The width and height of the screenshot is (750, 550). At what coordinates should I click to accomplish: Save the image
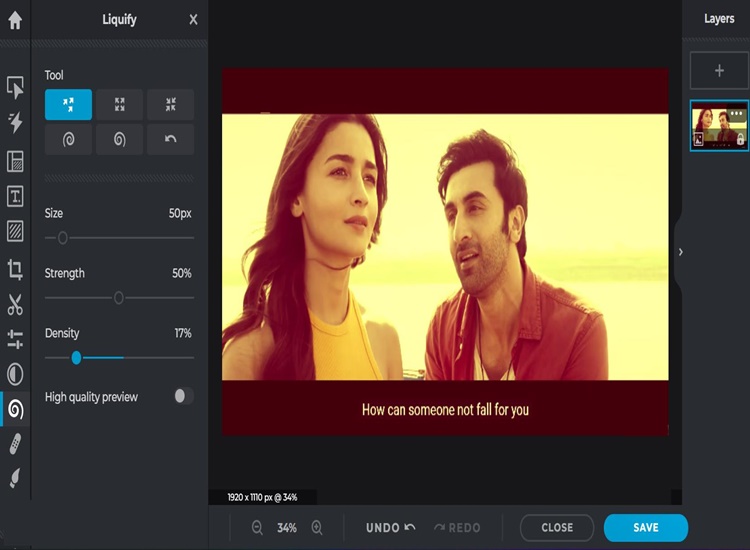[x=646, y=528]
